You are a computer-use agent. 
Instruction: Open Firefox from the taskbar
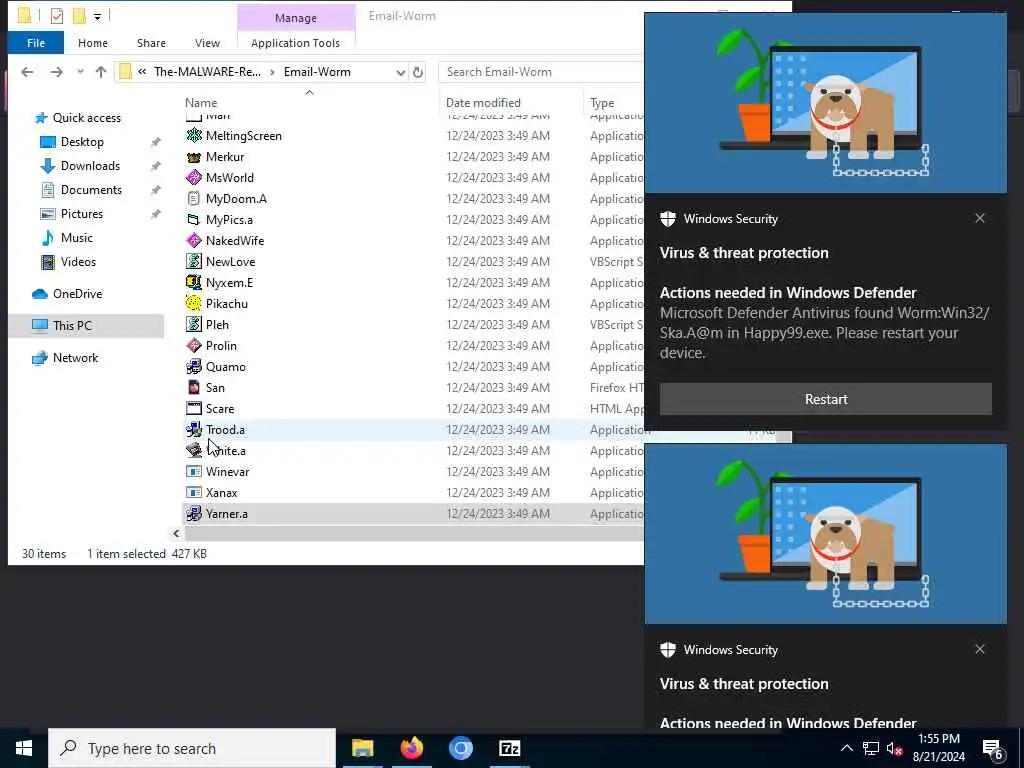click(x=411, y=748)
